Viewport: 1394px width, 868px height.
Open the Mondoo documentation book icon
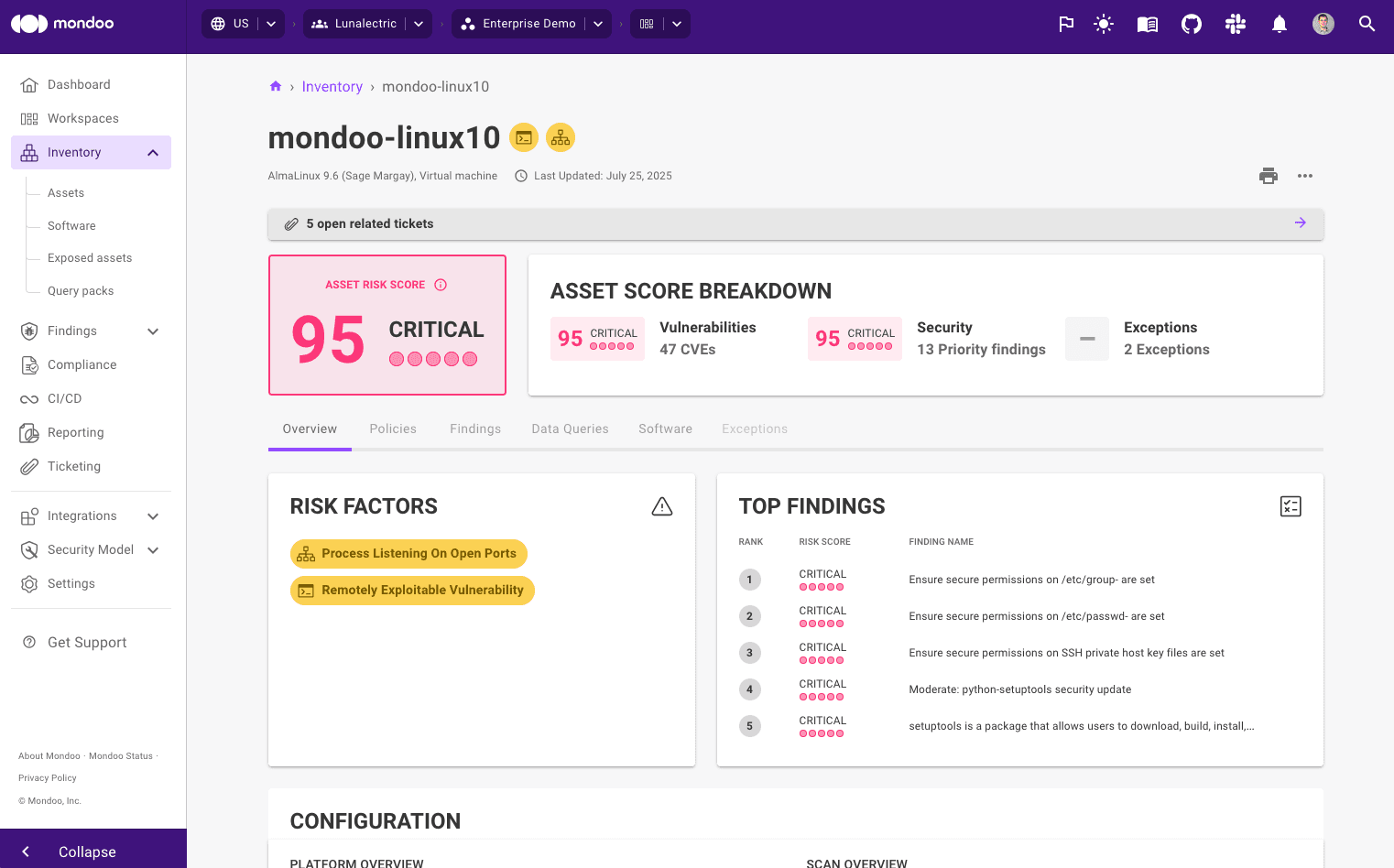[x=1147, y=24]
